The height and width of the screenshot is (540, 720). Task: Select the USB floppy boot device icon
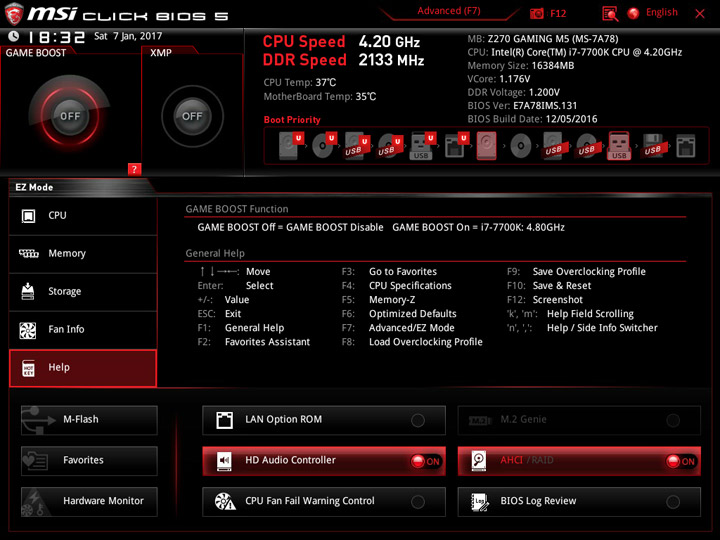tap(653, 146)
